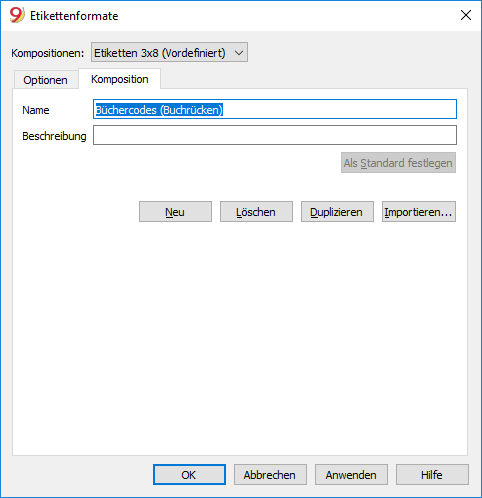The image size is (482, 498).
Task: Duplicate the composition with Duplizieren
Action: point(337,212)
